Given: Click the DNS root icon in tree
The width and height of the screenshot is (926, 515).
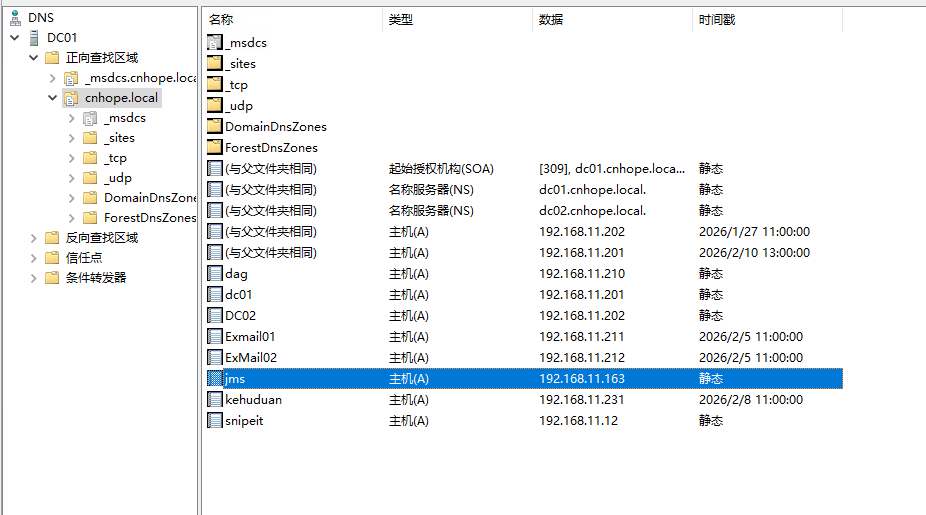Looking at the screenshot, I should (16, 18).
